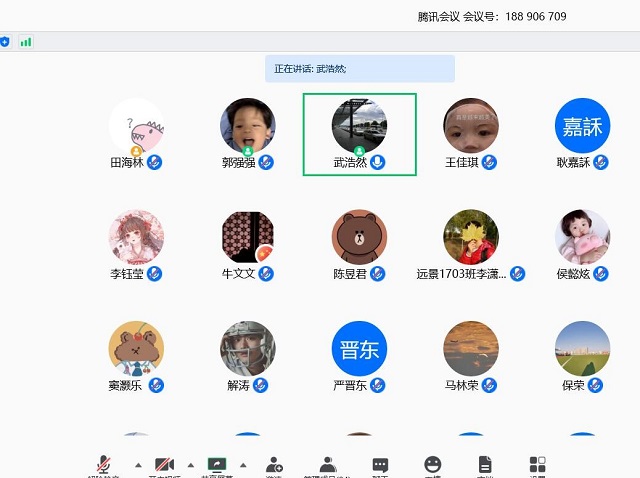Viewport: 640px width, 478px height.
Task: Click the microphone icon next to 严晋东
Action: [378, 385]
